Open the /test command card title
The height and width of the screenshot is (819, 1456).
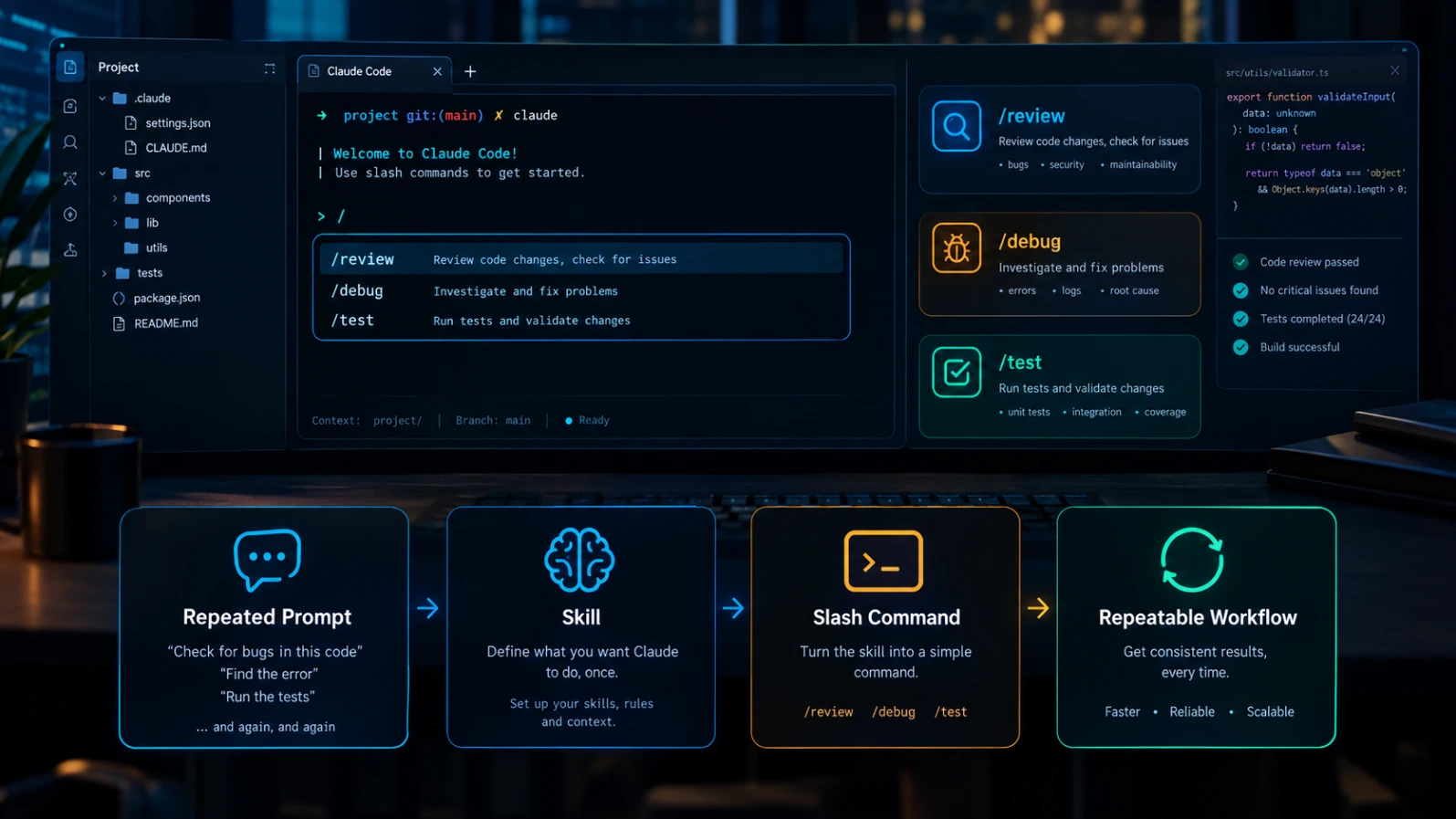pyautogui.click(x=1020, y=362)
